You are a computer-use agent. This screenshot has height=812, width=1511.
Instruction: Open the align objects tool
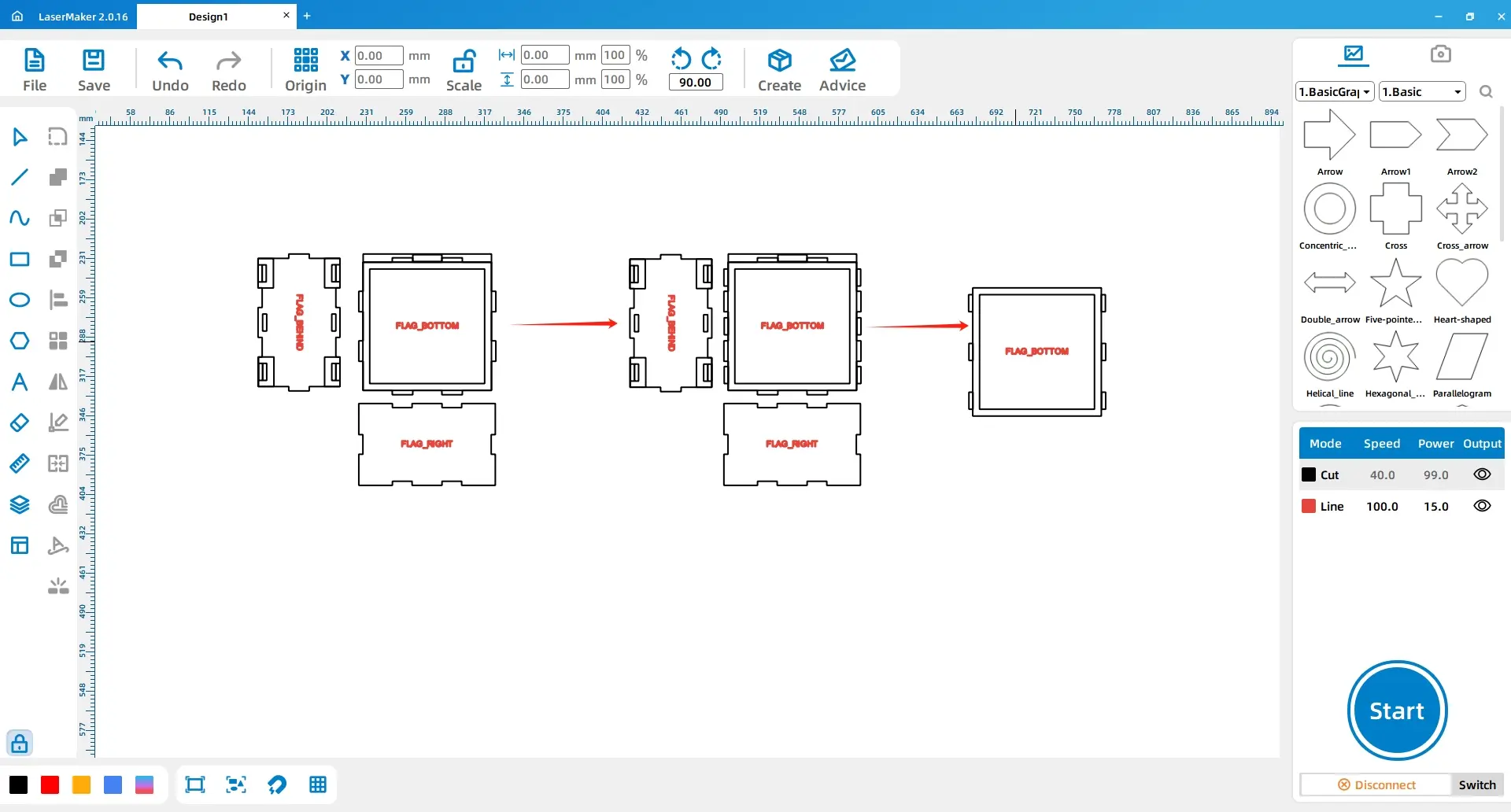click(x=57, y=300)
